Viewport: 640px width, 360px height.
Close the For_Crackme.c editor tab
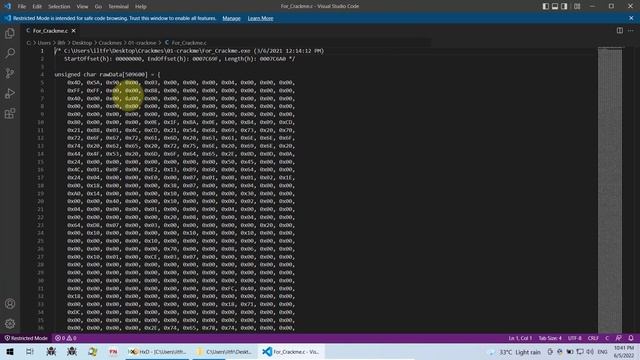tap(73, 31)
